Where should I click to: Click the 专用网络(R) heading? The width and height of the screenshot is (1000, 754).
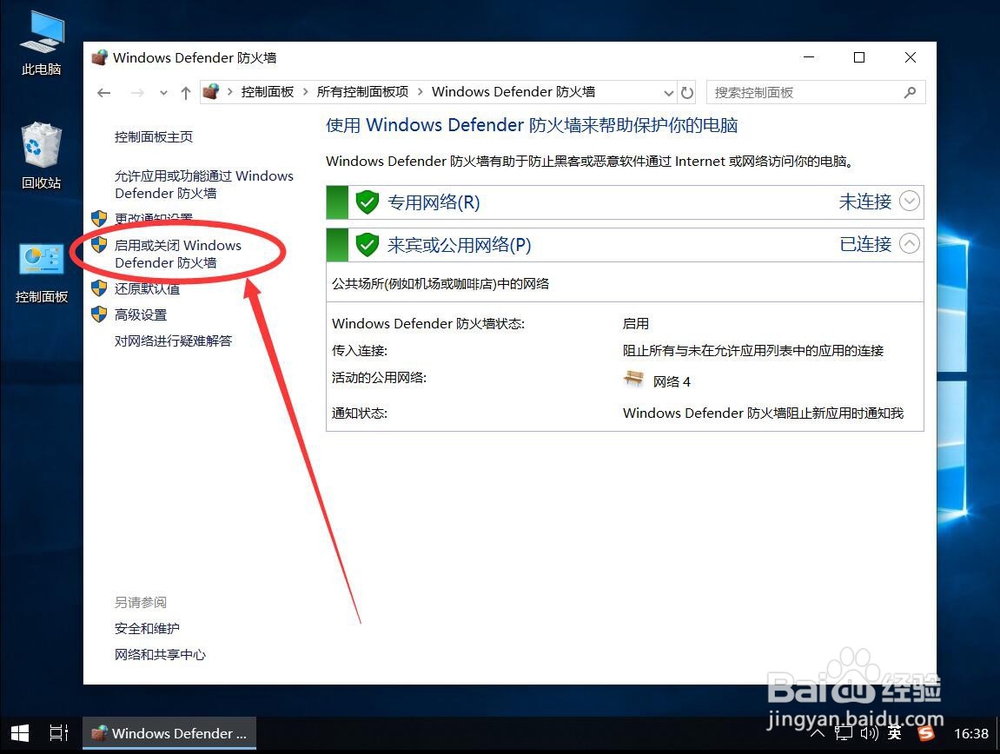(433, 202)
